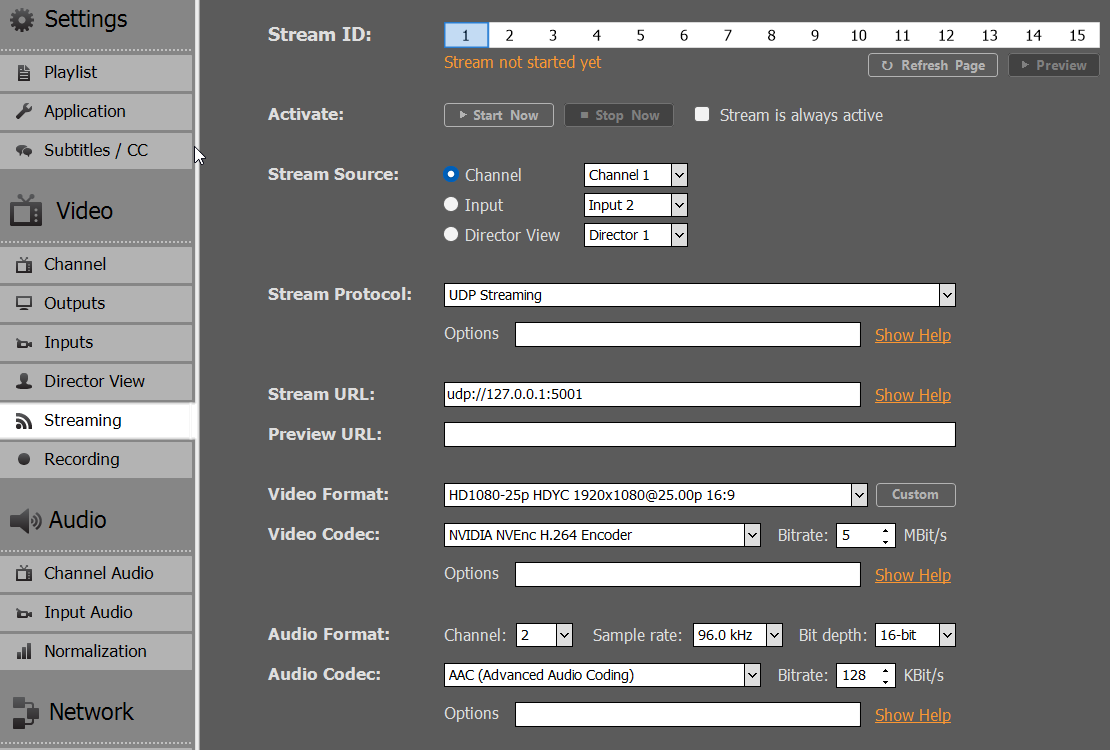This screenshot has width=1110, height=750.
Task: Open Channel Audio settings
Action: (x=96, y=574)
